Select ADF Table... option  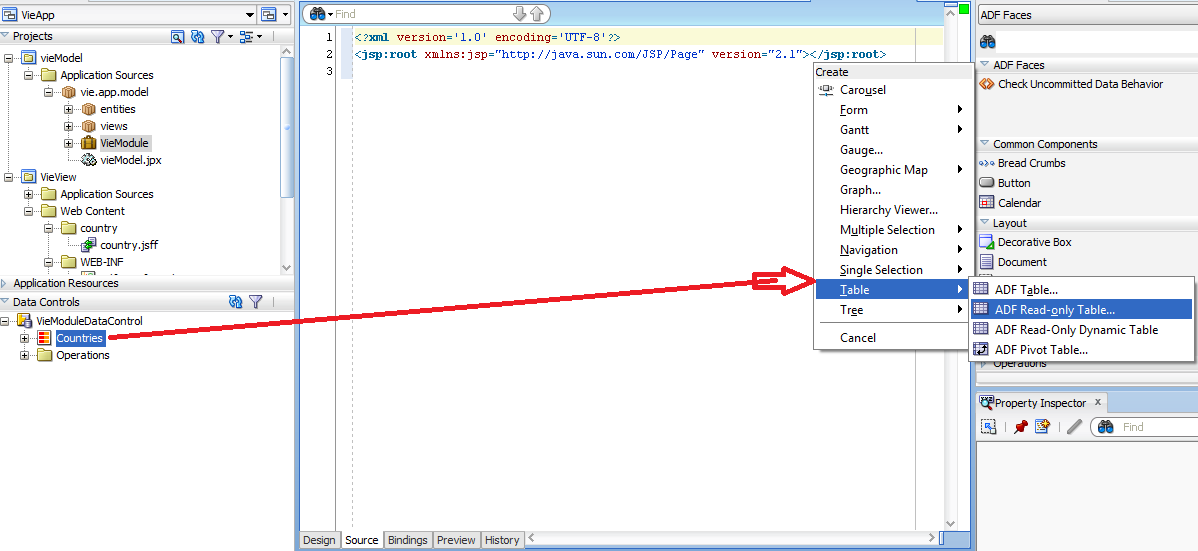[1080, 290]
